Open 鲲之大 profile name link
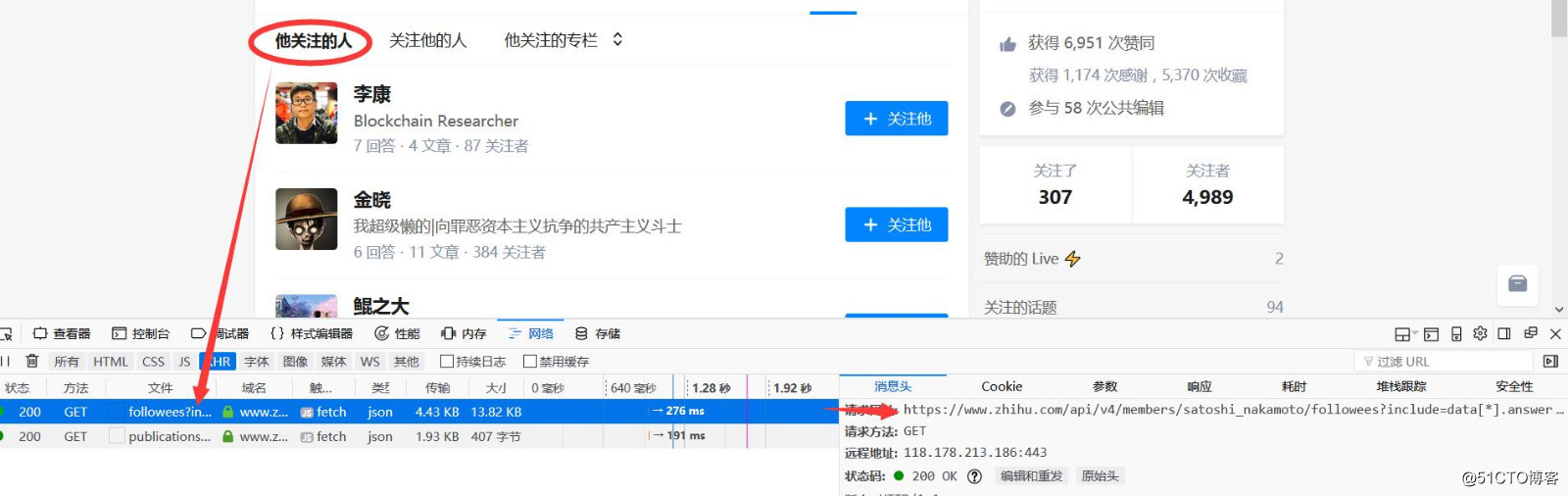The width and height of the screenshot is (1568, 496). [381, 306]
